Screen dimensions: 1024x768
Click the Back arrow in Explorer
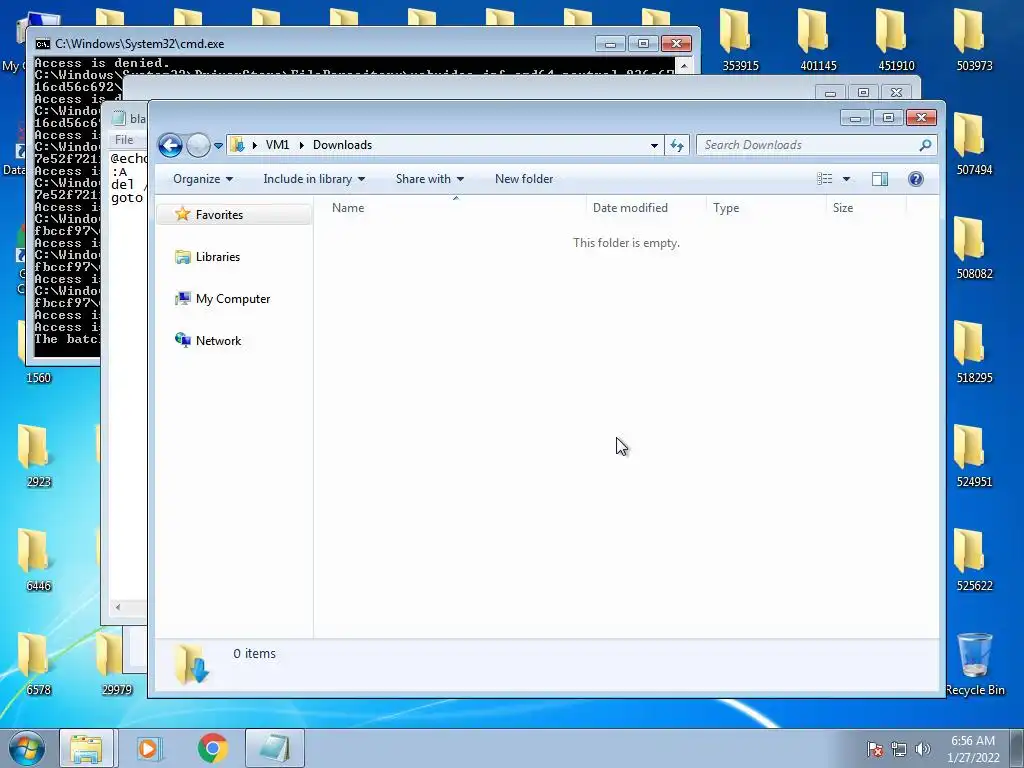[170, 145]
